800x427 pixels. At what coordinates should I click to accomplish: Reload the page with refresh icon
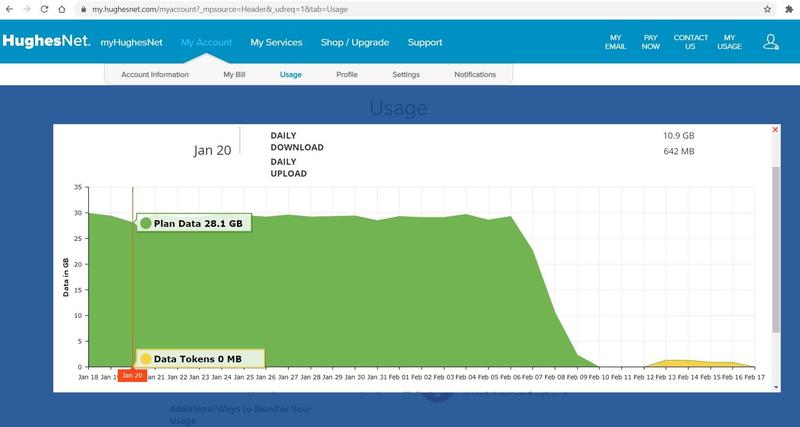pos(44,9)
